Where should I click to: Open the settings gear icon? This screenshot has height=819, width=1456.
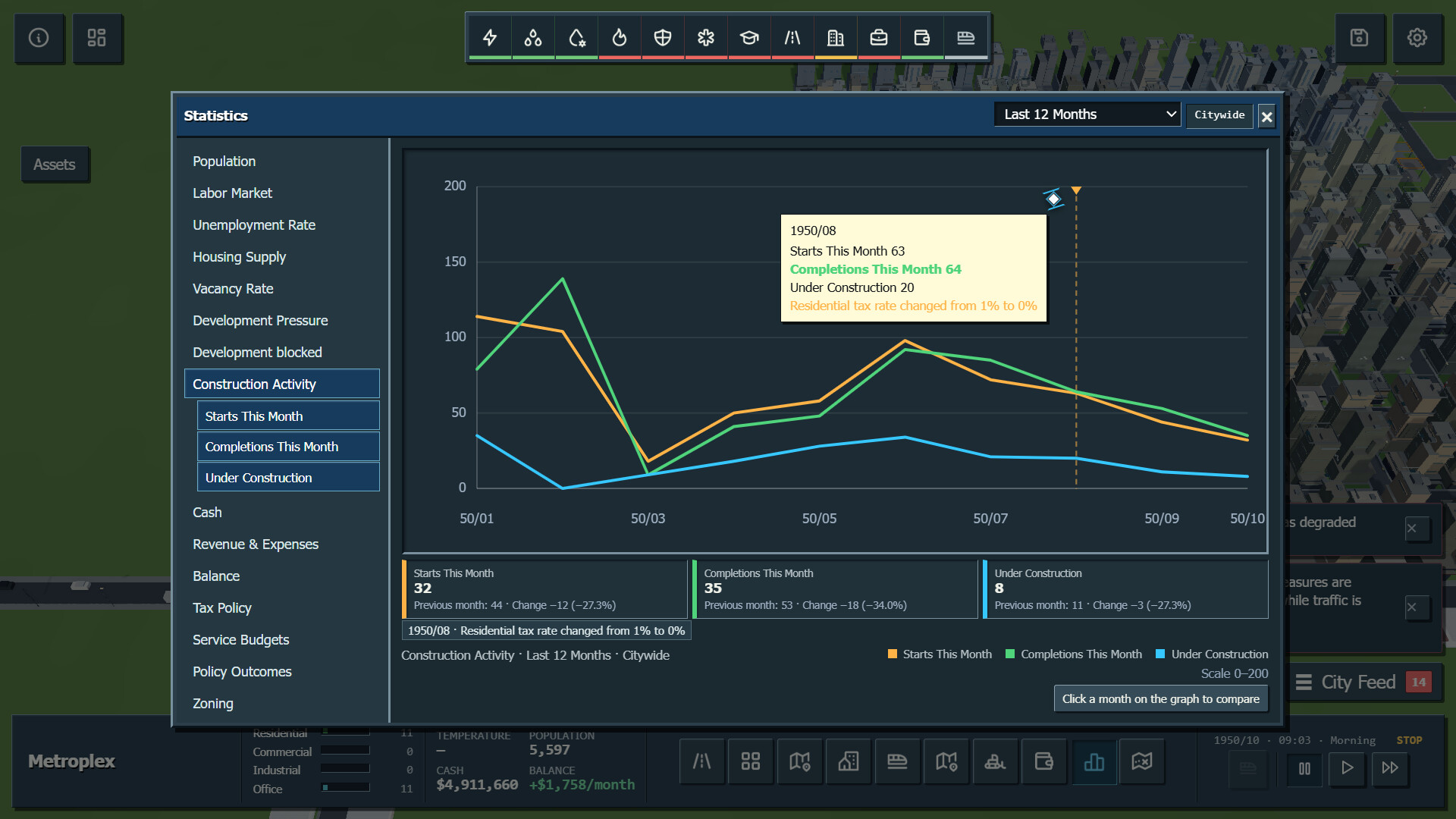click(1417, 37)
